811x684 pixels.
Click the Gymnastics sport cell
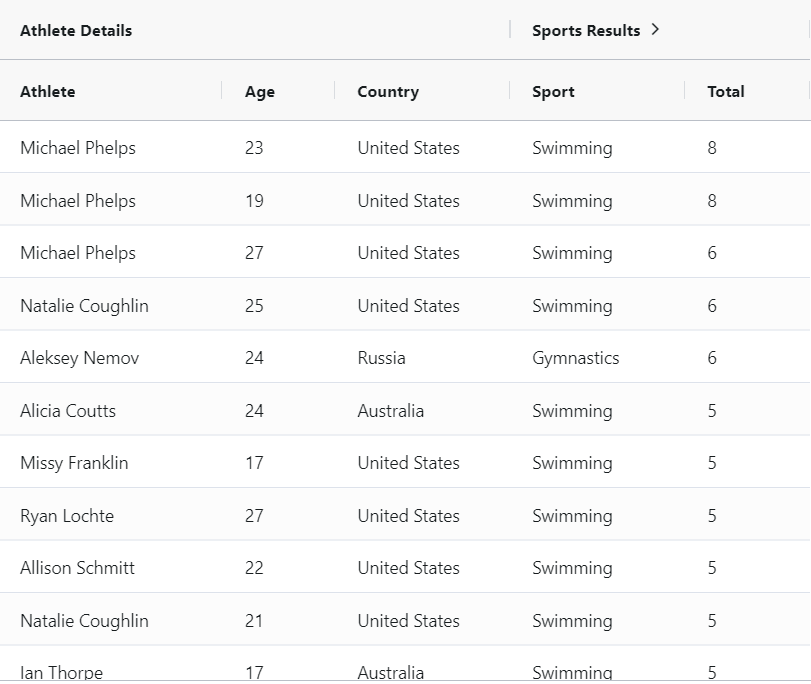pos(575,358)
